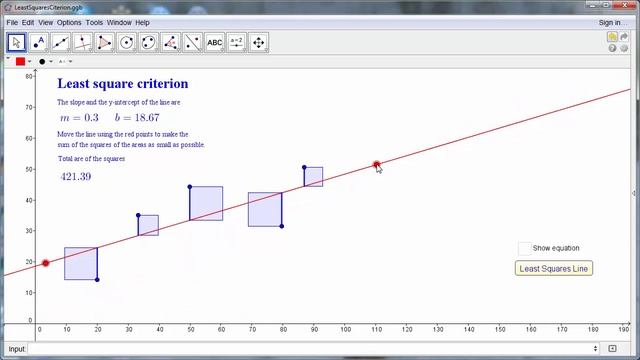The image size is (640, 360).
Task: Click inside the Input command field
Action: [x=309, y=349]
